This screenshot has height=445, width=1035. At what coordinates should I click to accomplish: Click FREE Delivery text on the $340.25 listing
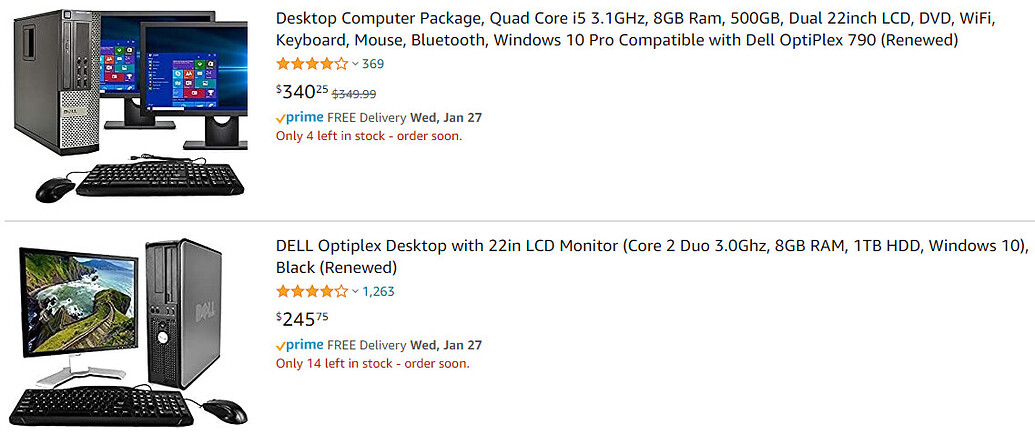[365, 117]
